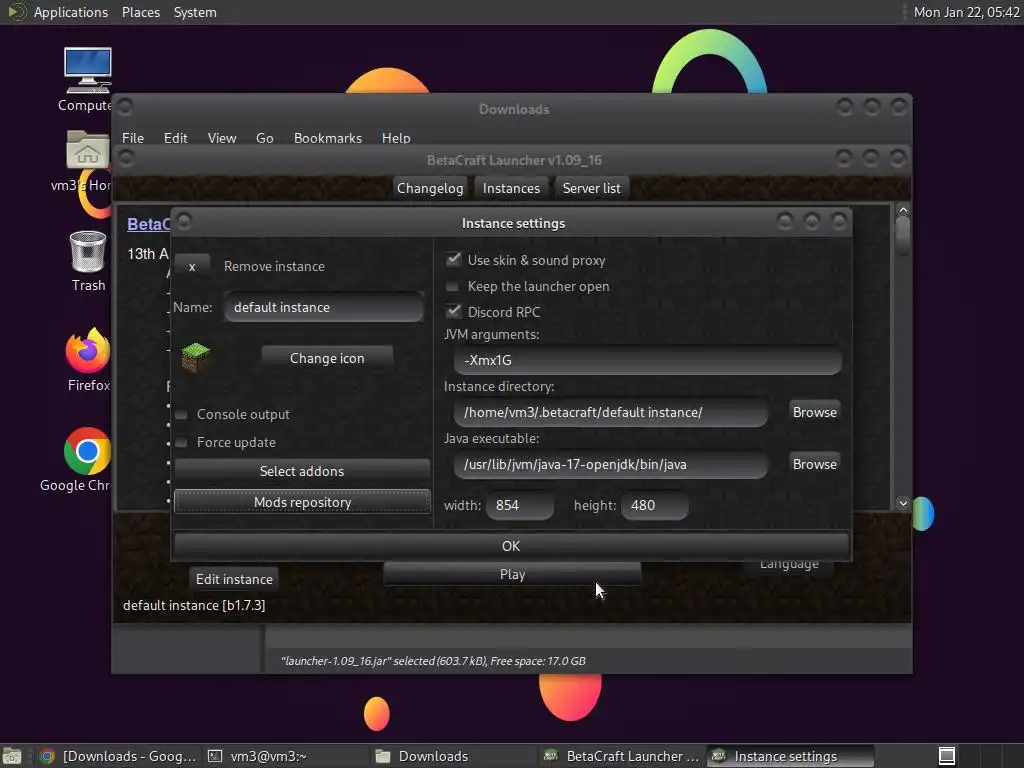Open Bookmarks menu in Downloads window

pyautogui.click(x=327, y=138)
